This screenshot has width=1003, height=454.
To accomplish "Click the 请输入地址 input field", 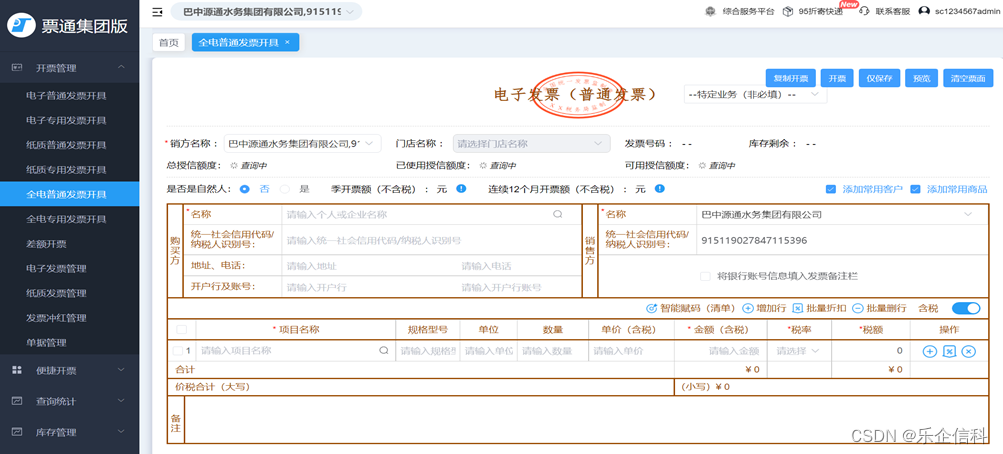I will [x=369, y=266].
